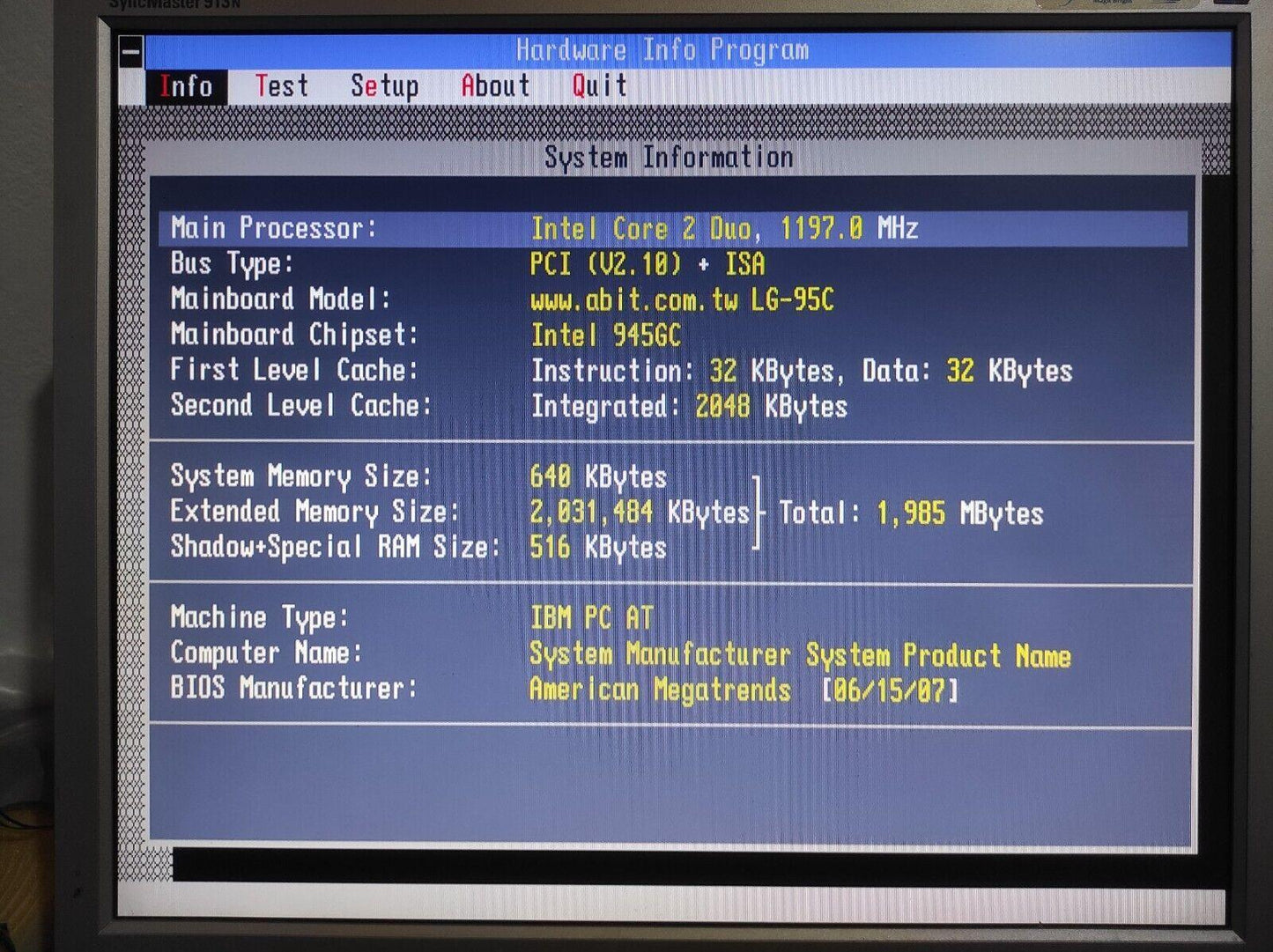Select the First Level Cache row
The image size is (1273, 952).
[672, 371]
